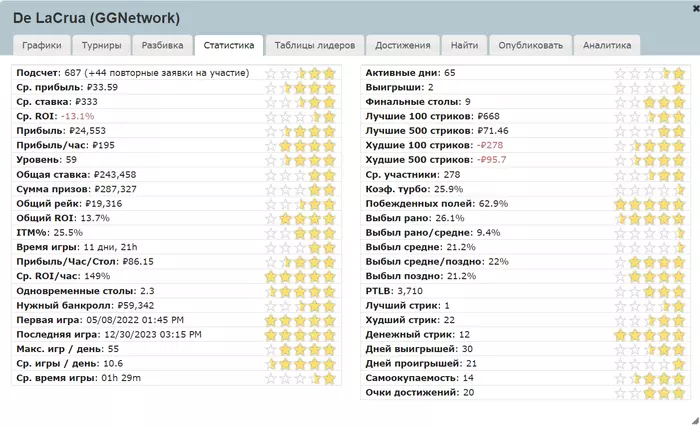Image resolution: width=700 pixels, height=426 pixels.
Task: Click the stars beside Одновременные столы
Action: (300, 291)
